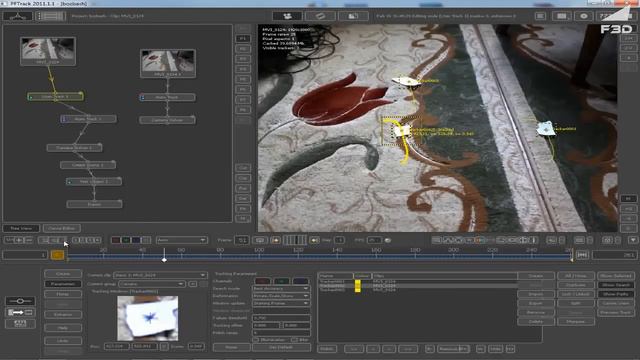Click the Delete button by tracker list
This screenshot has width=640, height=360.
pyautogui.click(x=536, y=321)
